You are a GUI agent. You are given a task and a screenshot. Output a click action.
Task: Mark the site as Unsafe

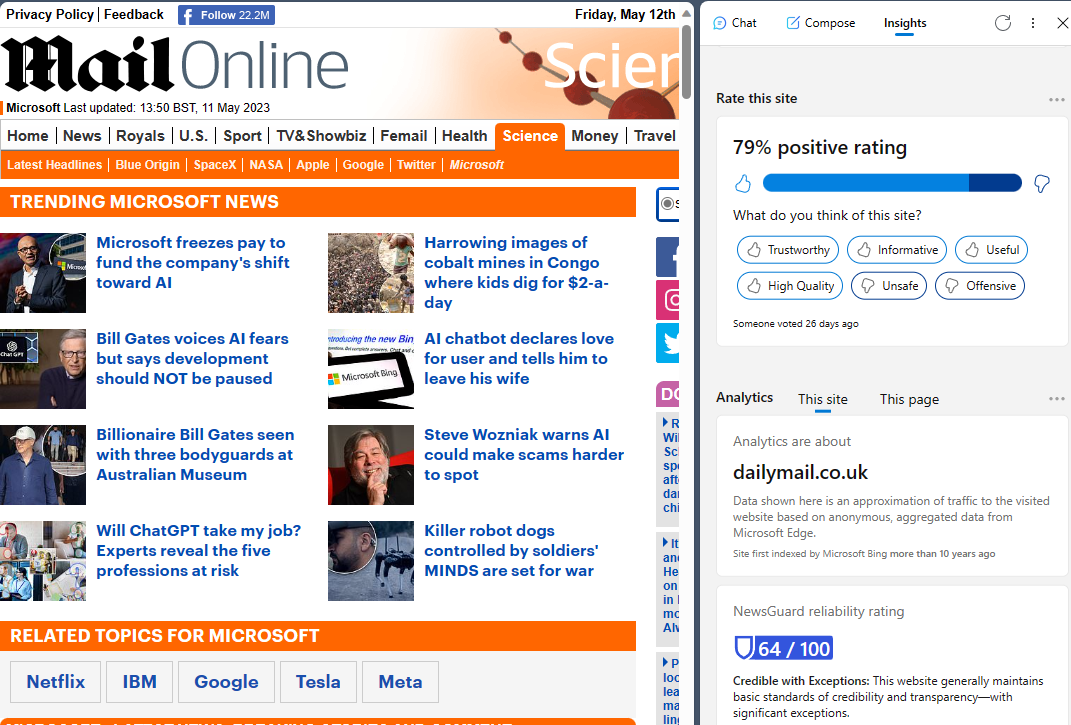point(889,286)
